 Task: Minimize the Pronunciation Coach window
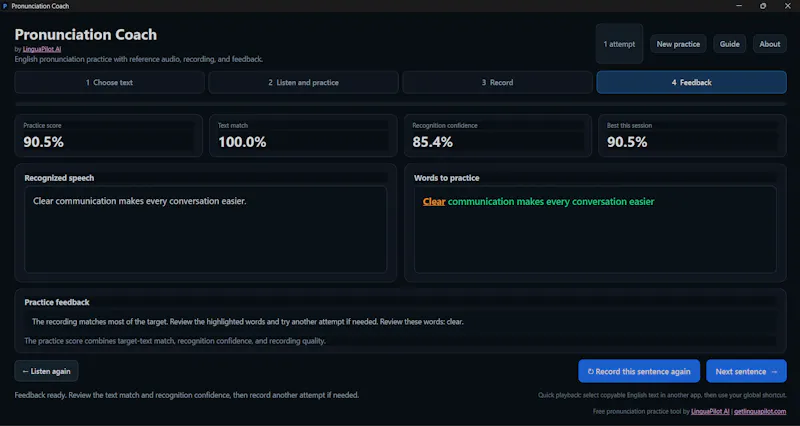tap(739, 6)
